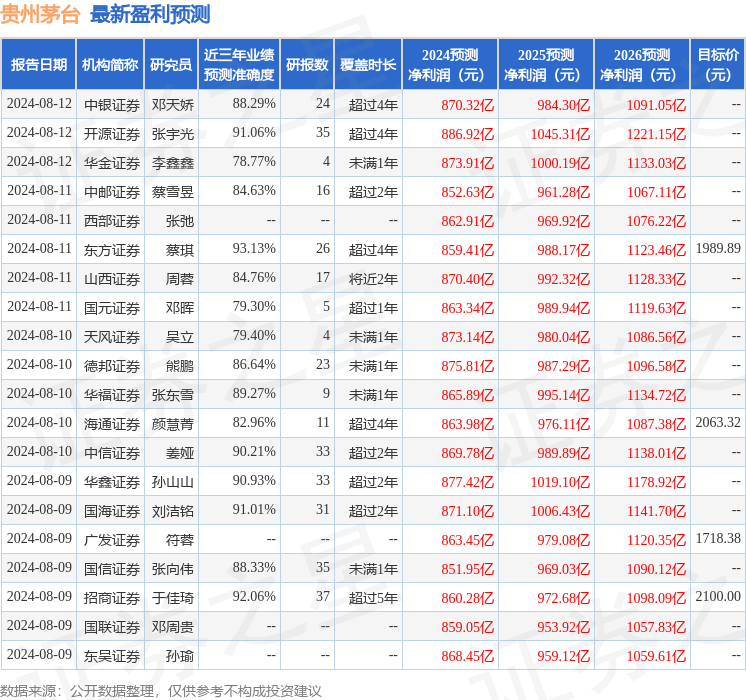Select the 华鑫证券 institution cell

click(x=112, y=483)
